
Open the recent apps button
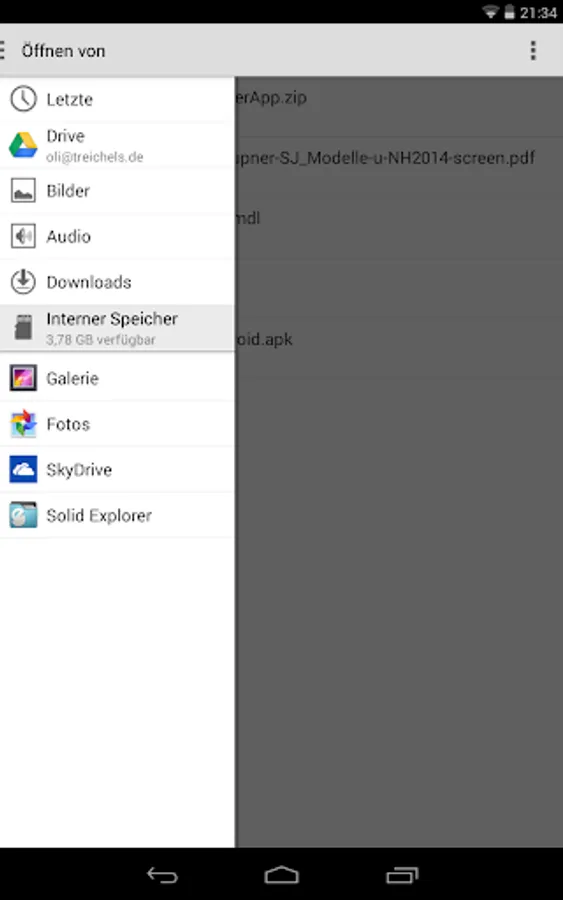(402, 875)
